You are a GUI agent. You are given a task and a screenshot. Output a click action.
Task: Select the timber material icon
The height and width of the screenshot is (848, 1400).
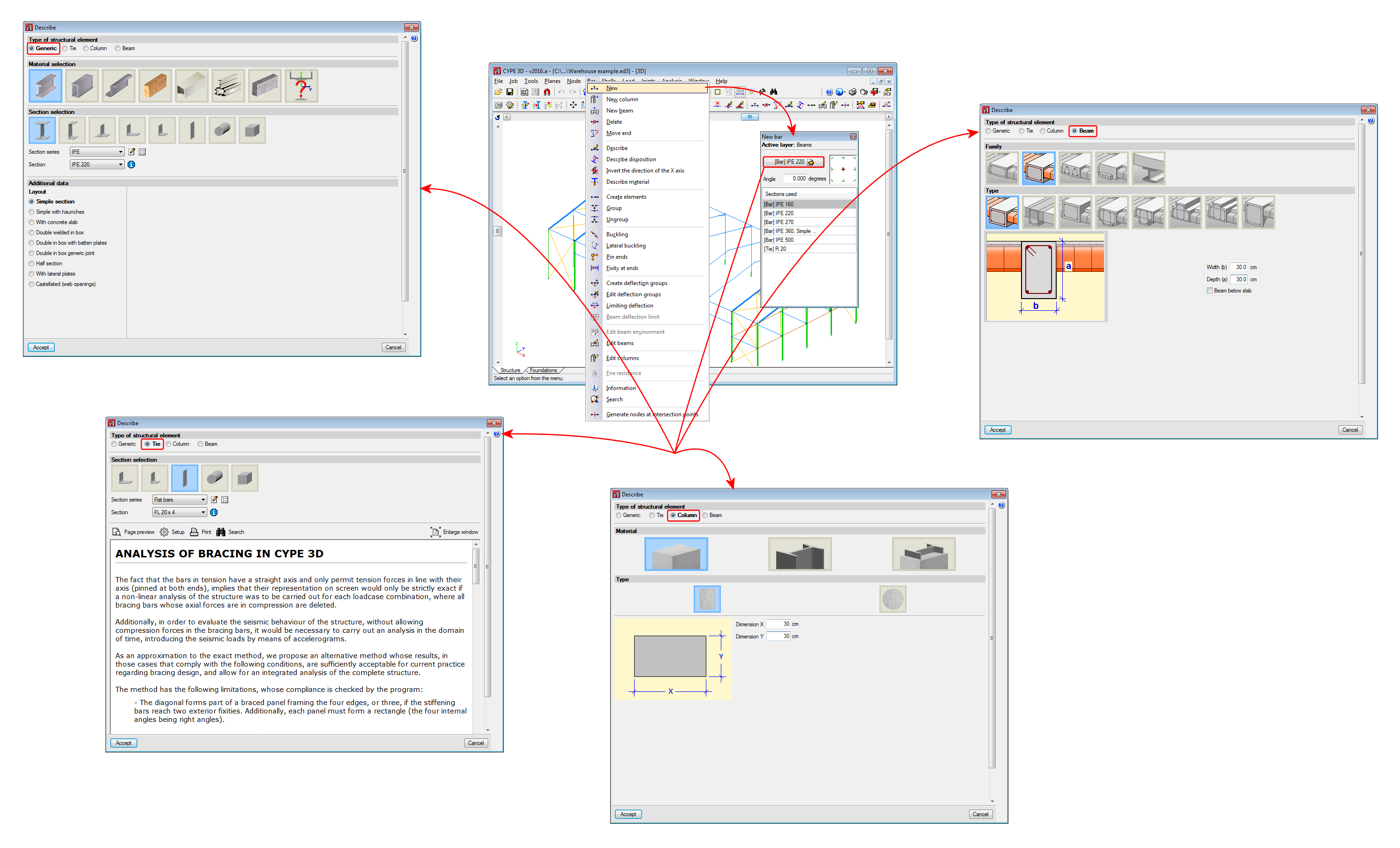155,86
